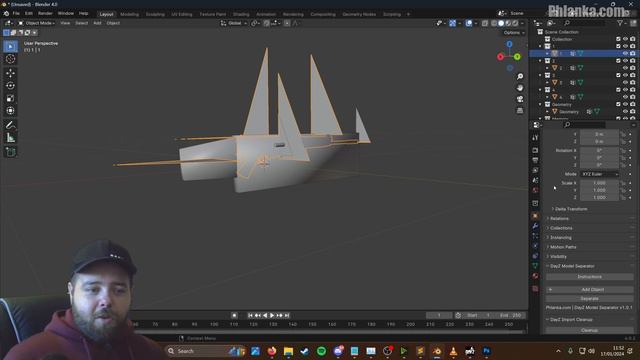Screen dimensions: 640x360
Task: Select the Move tool
Action: tap(11, 73)
